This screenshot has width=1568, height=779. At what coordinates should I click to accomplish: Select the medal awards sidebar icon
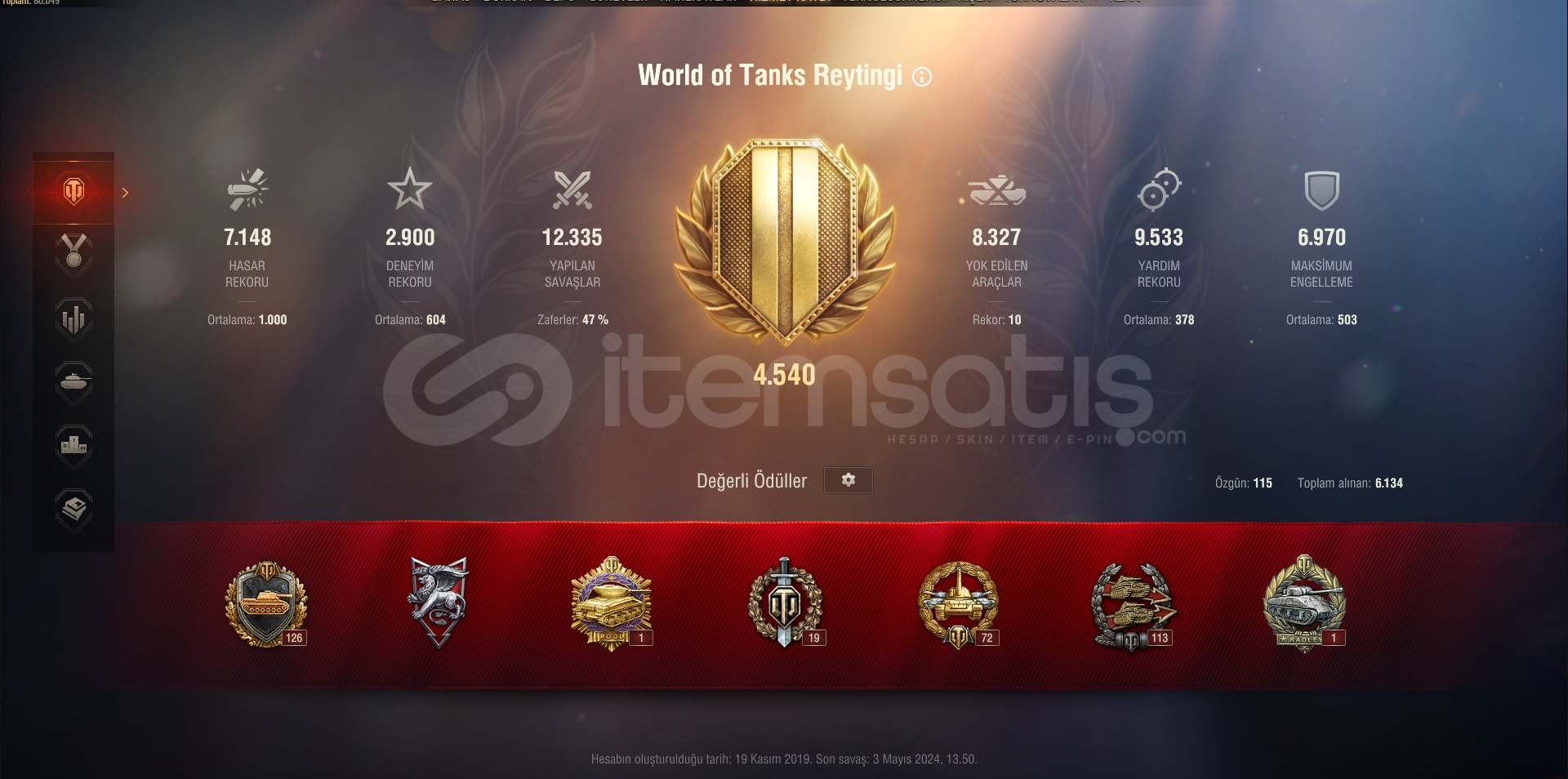point(73,255)
